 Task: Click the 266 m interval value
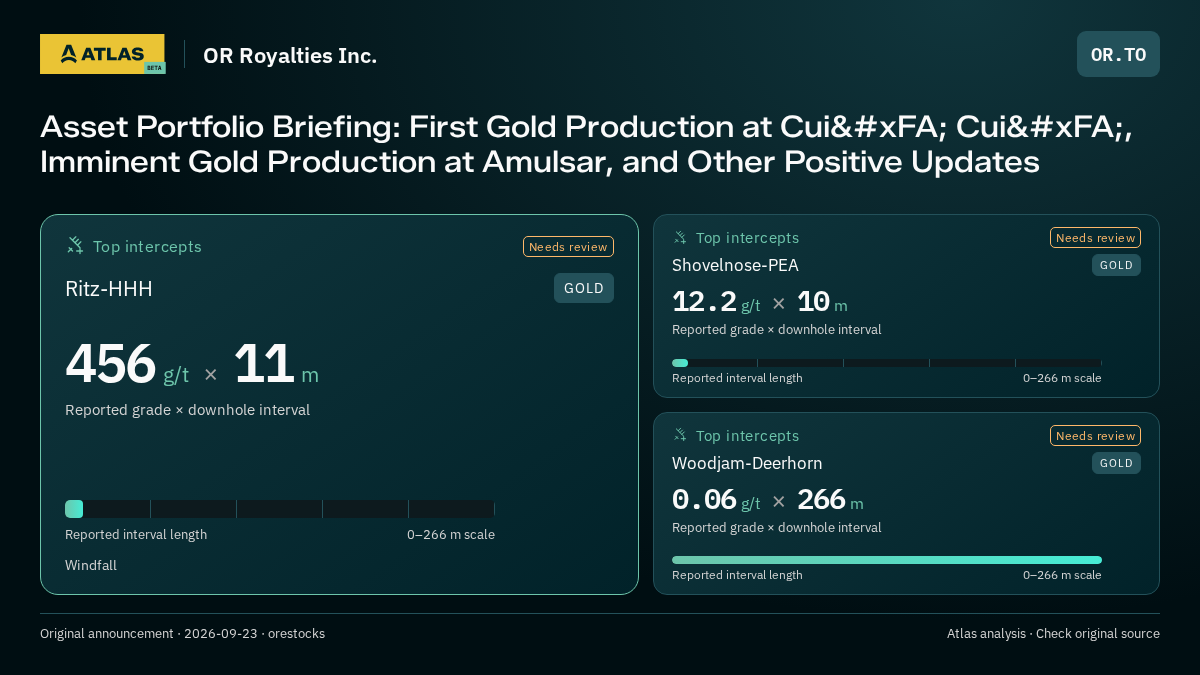830,500
